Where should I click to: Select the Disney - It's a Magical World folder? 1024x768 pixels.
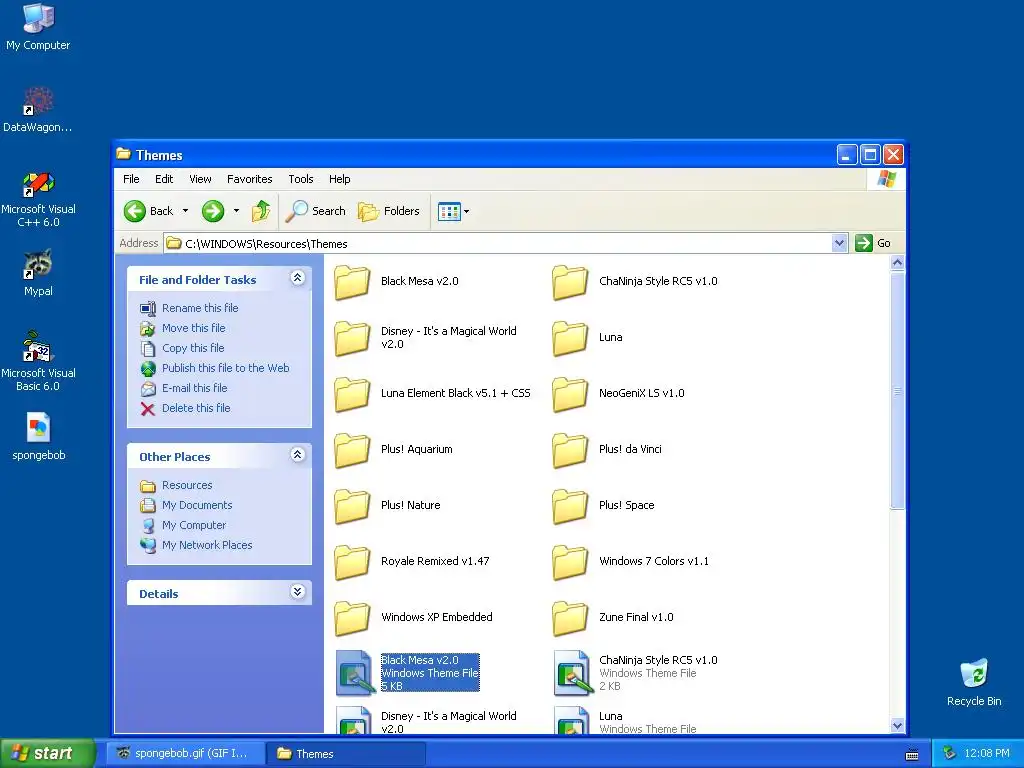pos(425,338)
